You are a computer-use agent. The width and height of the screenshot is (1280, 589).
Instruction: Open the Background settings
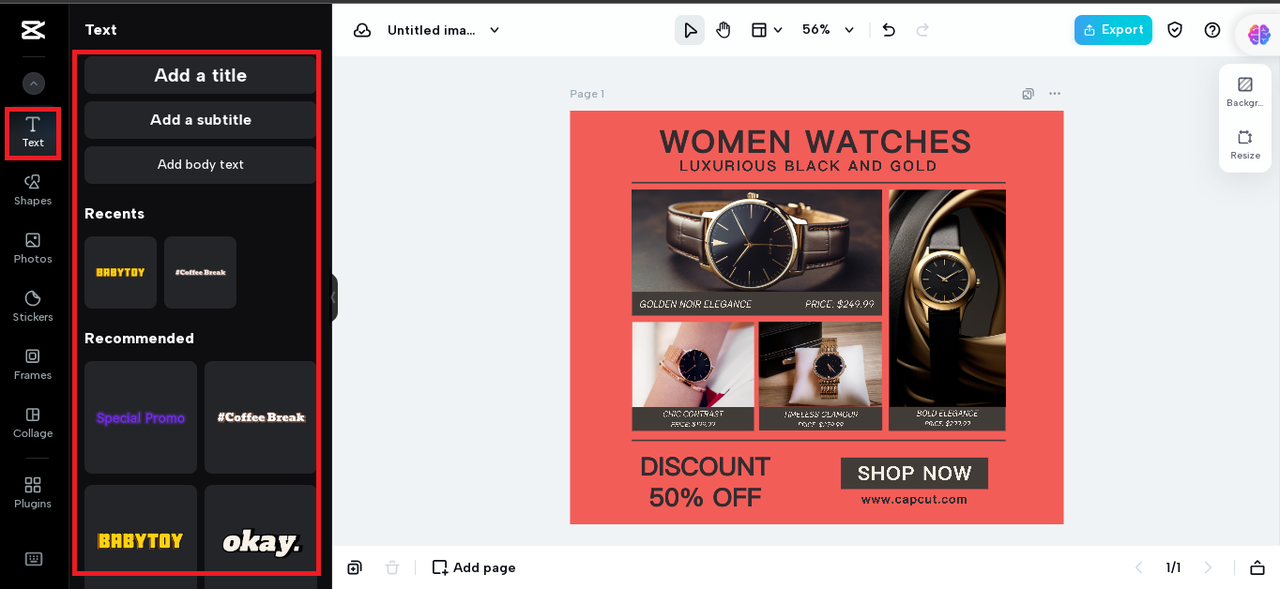click(x=1245, y=92)
